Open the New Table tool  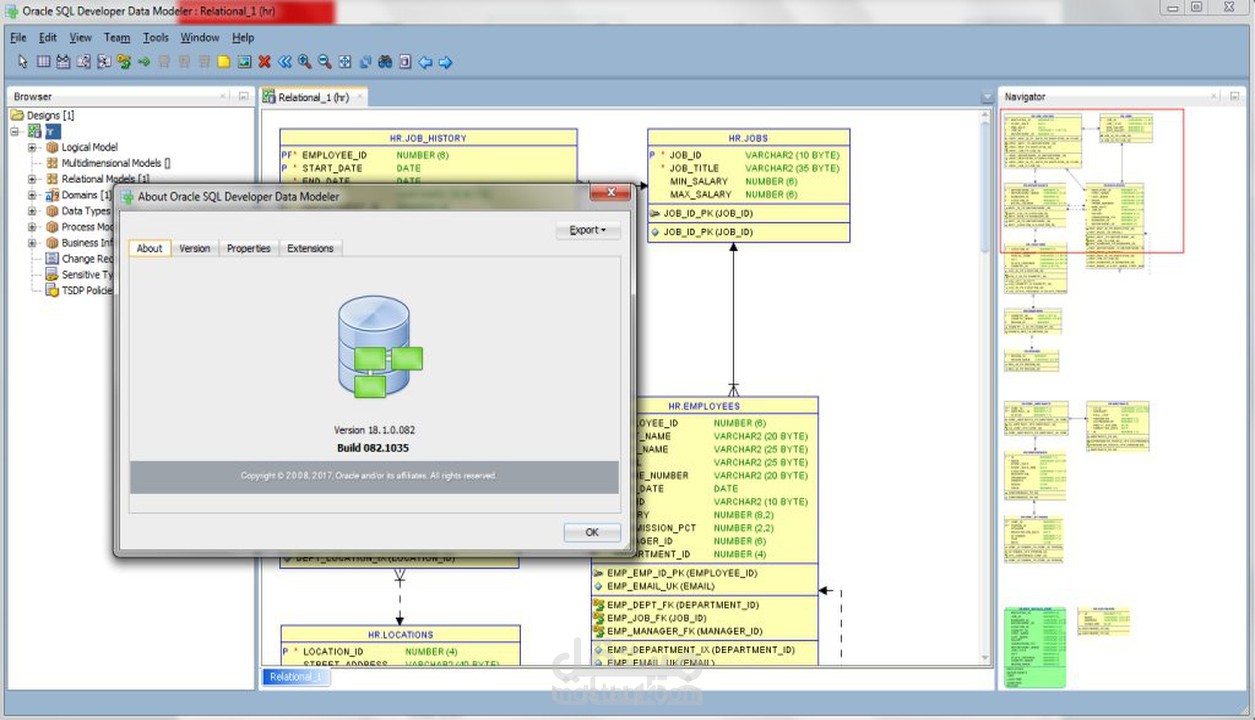[x=44, y=61]
